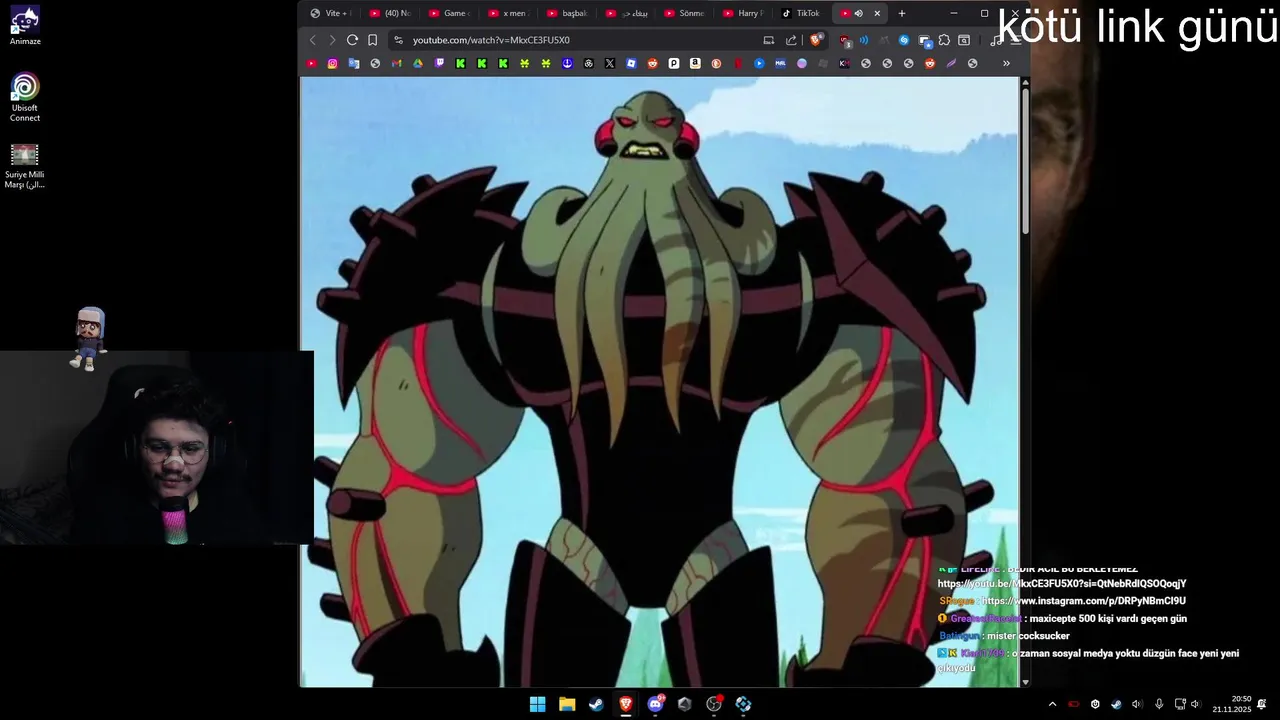The width and height of the screenshot is (1280, 720).
Task: Open the X (Twitter) bookmark
Action: tap(610, 63)
